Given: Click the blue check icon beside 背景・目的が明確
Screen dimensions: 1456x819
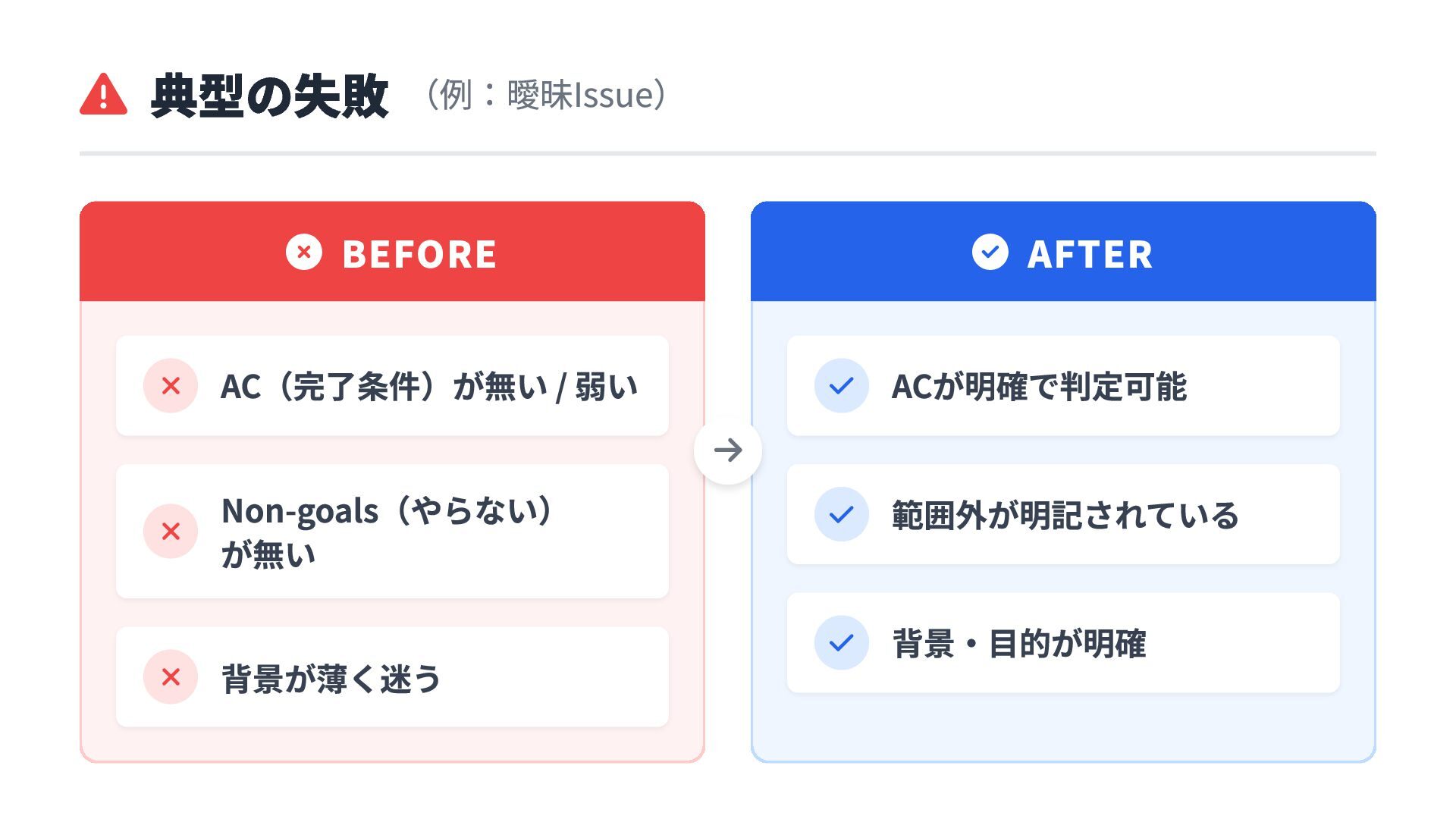Looking at the screenshot, I should [x=841, y=643].
